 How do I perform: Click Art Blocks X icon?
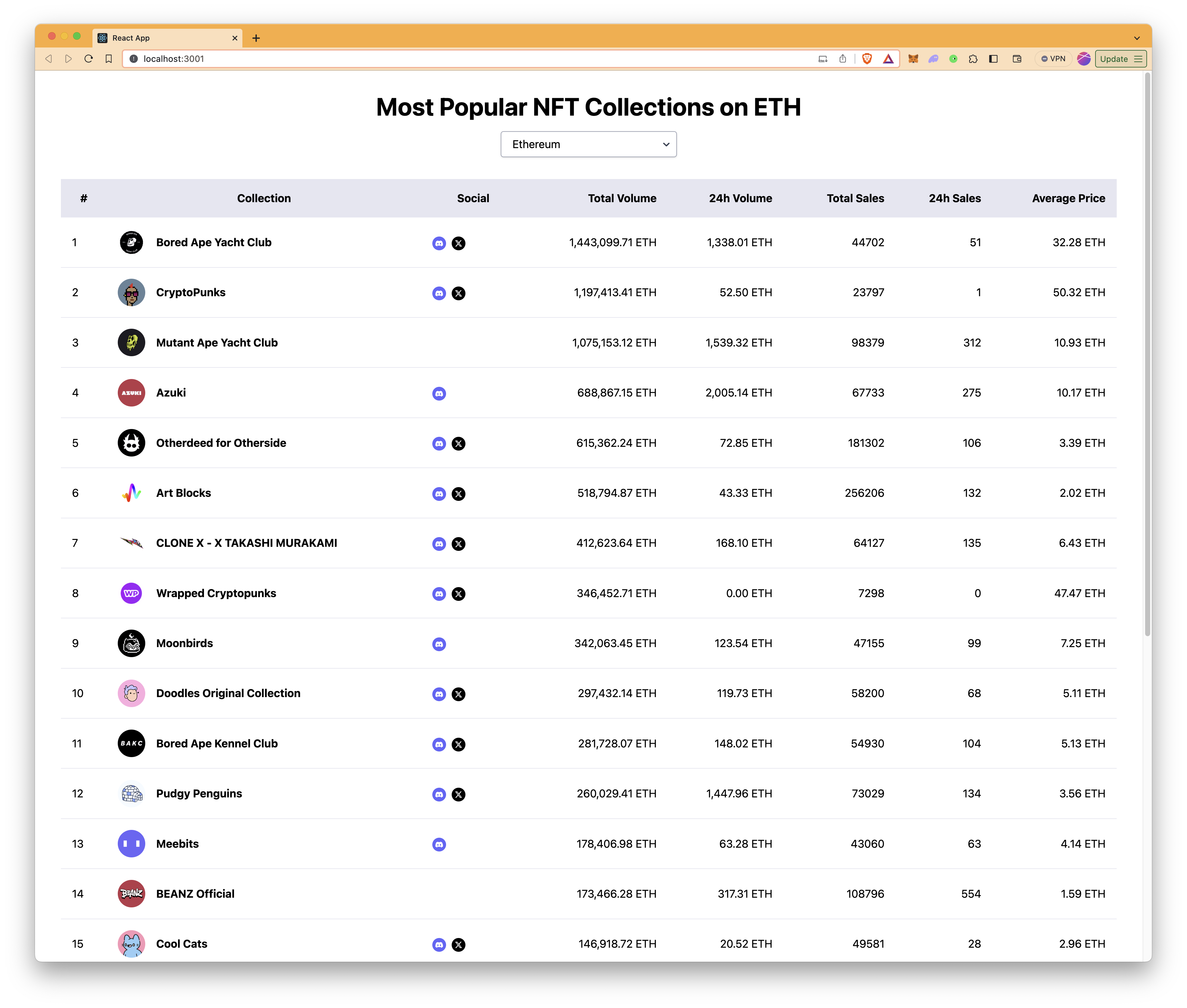(458, 494)
